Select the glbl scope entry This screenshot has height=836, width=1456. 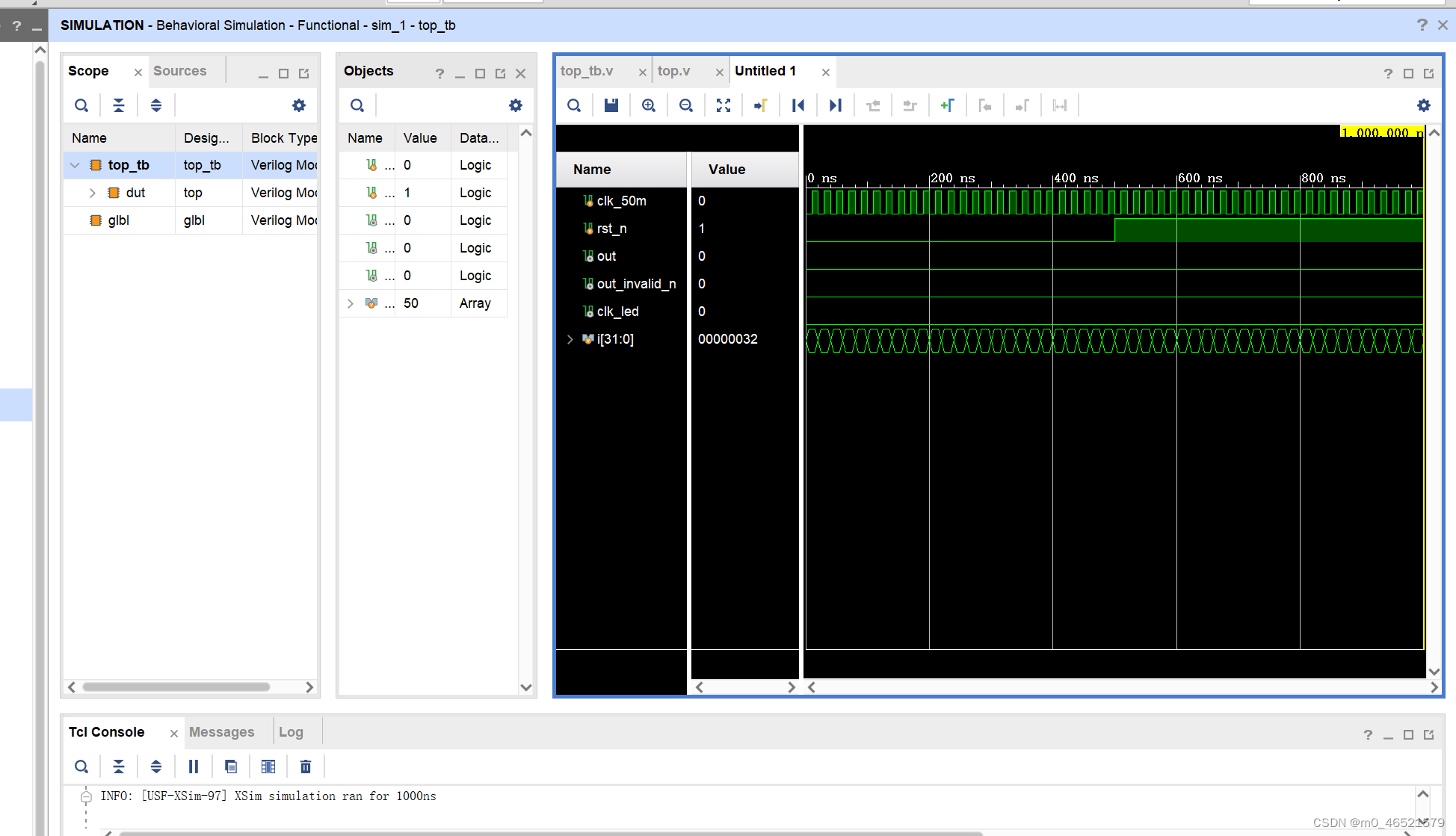pos(120,220)
